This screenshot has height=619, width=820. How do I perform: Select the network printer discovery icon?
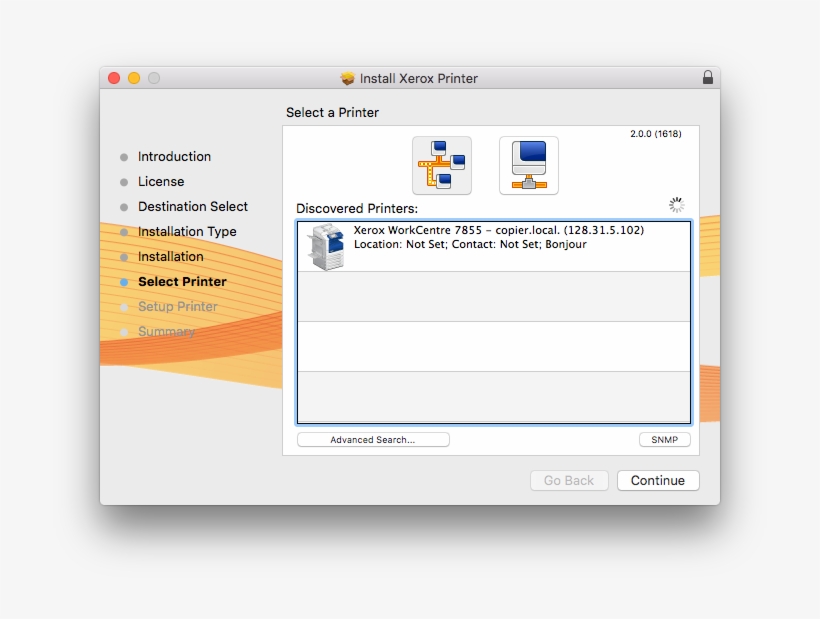coord(441,164)
